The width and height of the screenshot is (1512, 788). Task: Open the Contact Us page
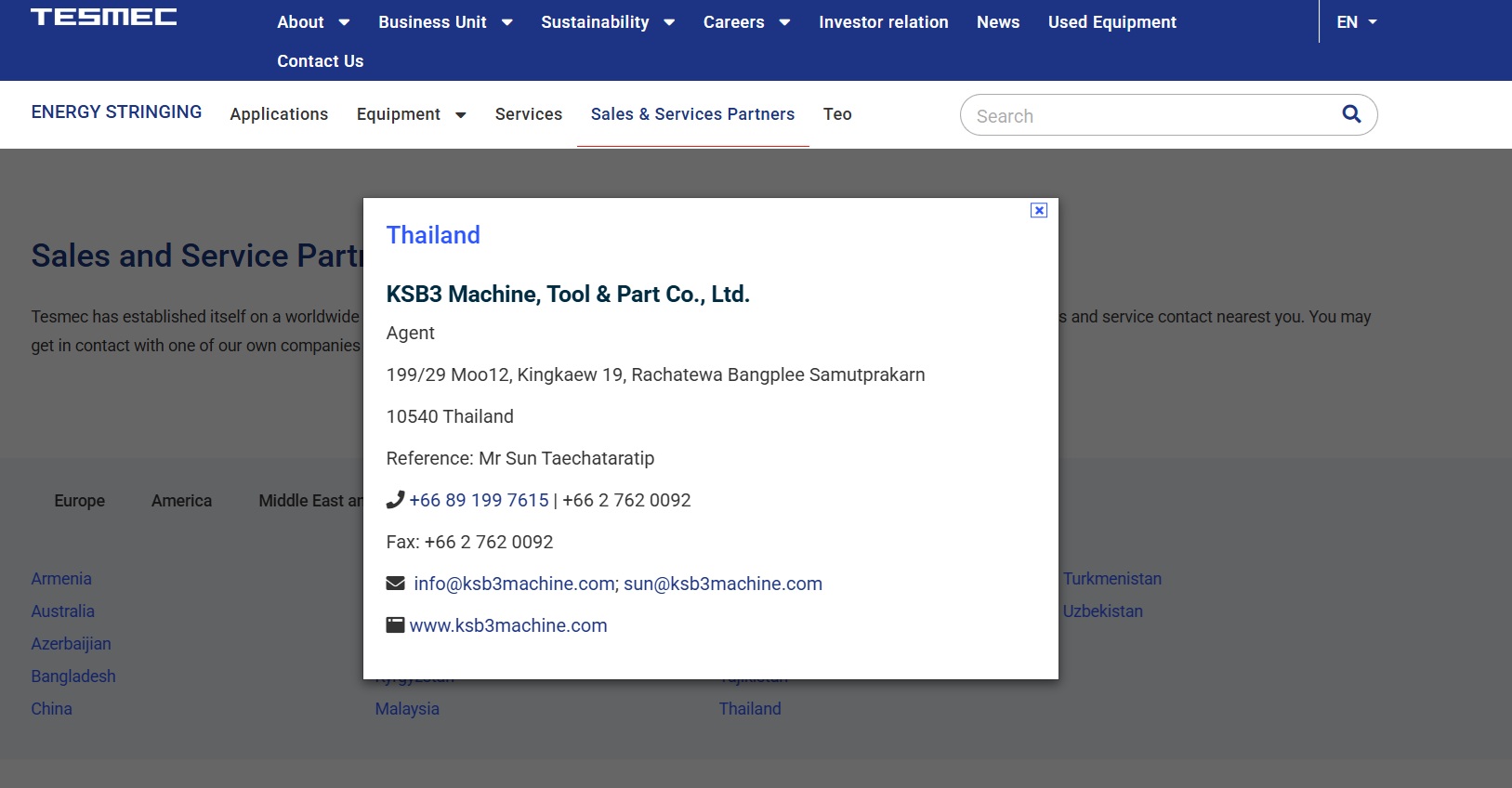point(321,61)
